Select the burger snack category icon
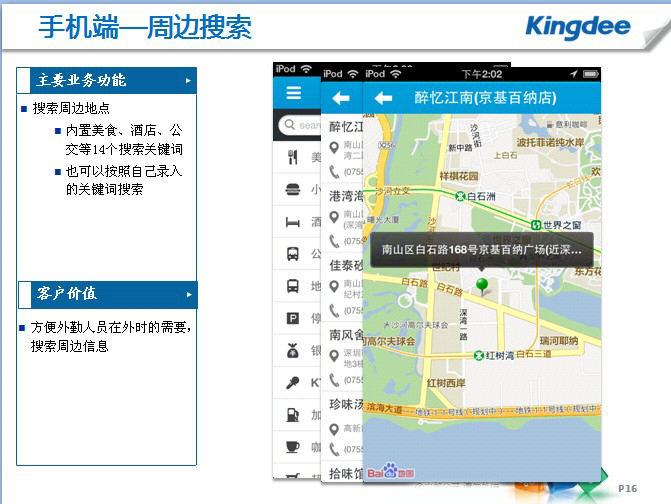Image resolution: width=671 pixels, height=504 pixels. point(293,189)
